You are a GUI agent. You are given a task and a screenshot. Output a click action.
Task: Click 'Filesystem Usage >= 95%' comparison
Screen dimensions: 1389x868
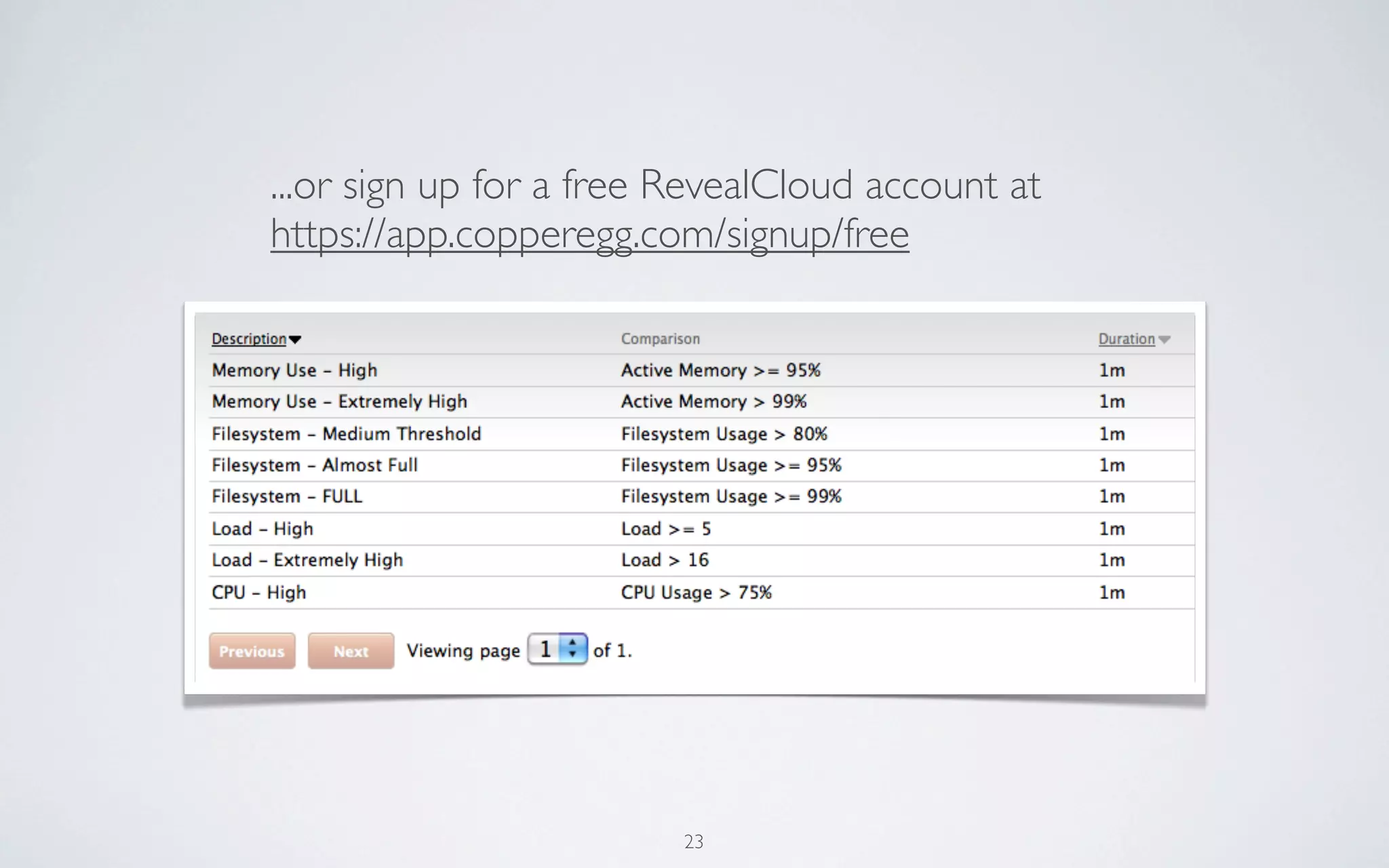point(731,465)
